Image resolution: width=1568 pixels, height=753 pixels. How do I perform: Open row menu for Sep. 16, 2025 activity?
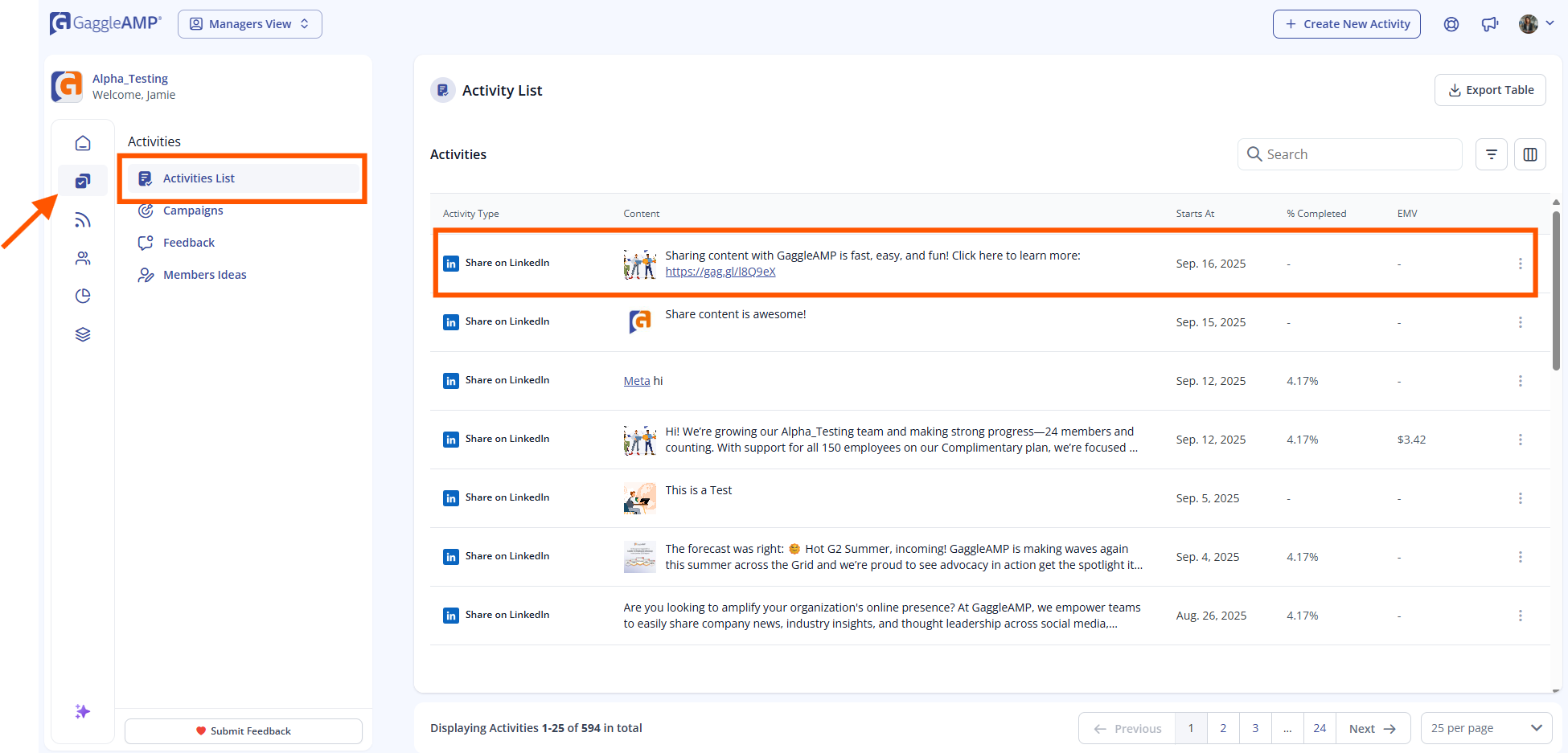pyautogui.click(x=1520, y=264)
